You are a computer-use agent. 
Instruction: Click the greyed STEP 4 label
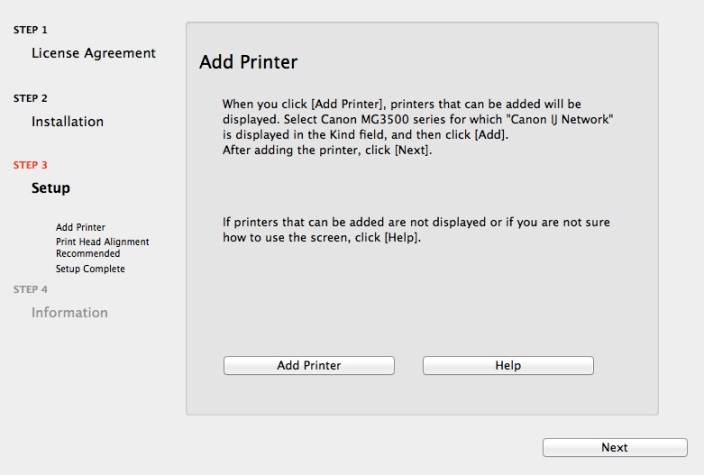pos(31,290)
